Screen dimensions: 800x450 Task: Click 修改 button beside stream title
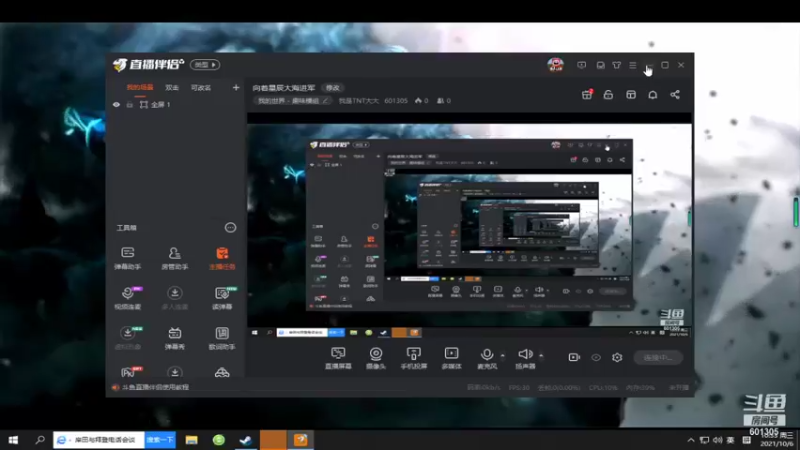[x=333, y=88]
